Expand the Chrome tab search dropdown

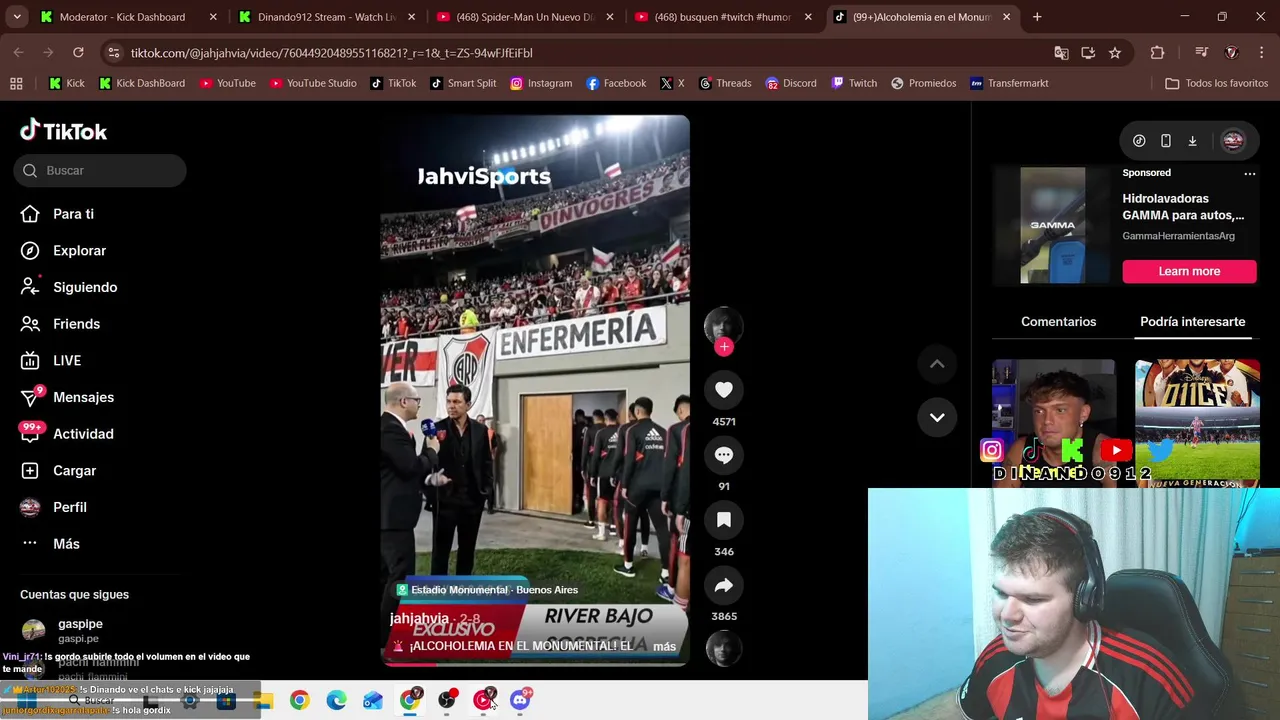(x=16, y=17)
